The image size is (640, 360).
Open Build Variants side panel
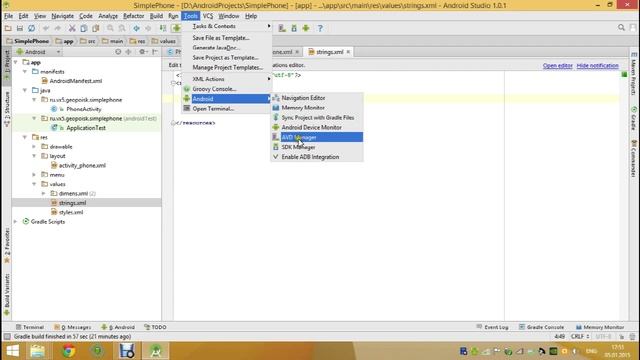point(7,295)
